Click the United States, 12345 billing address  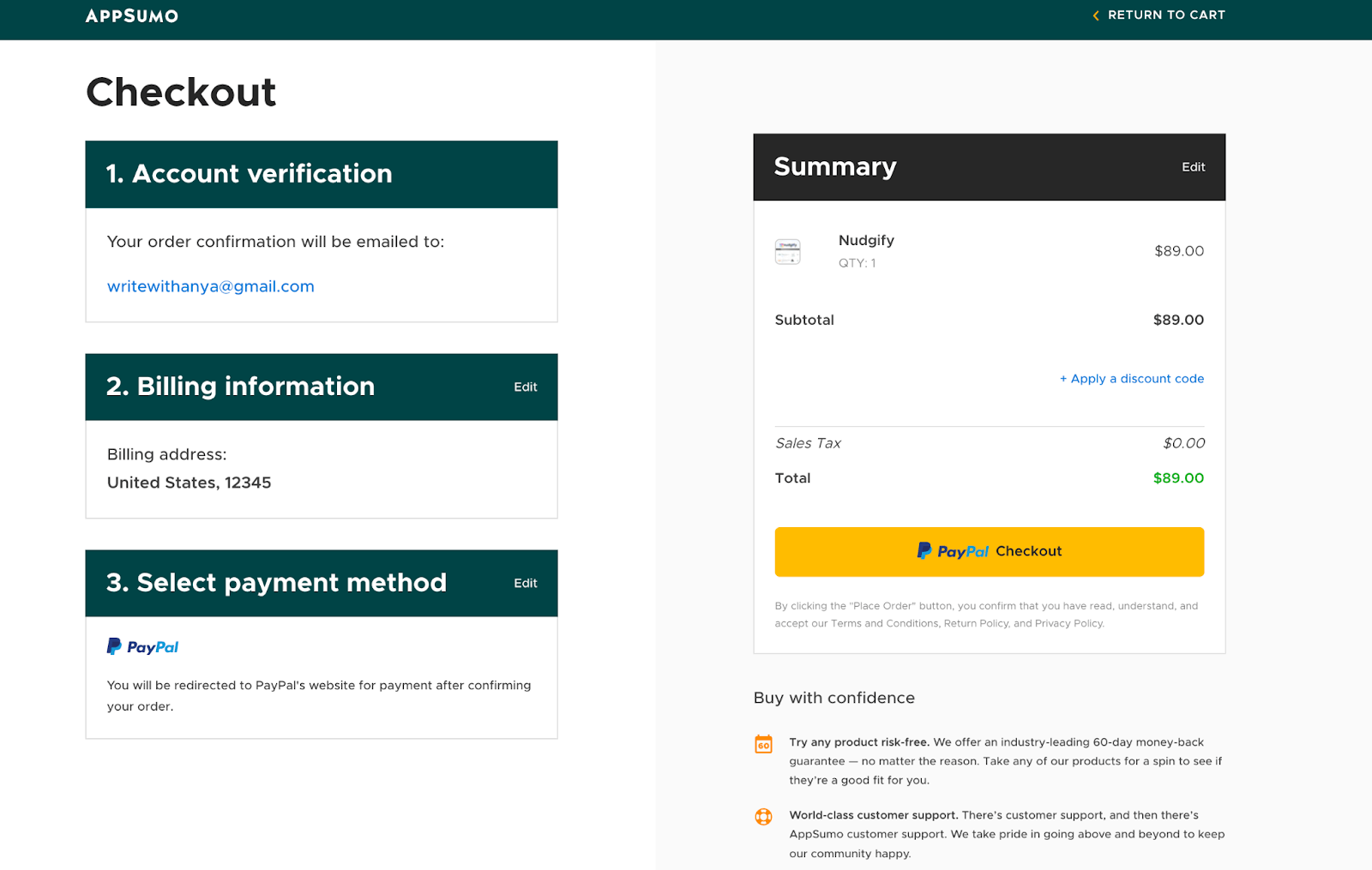[x=190, y=483]
